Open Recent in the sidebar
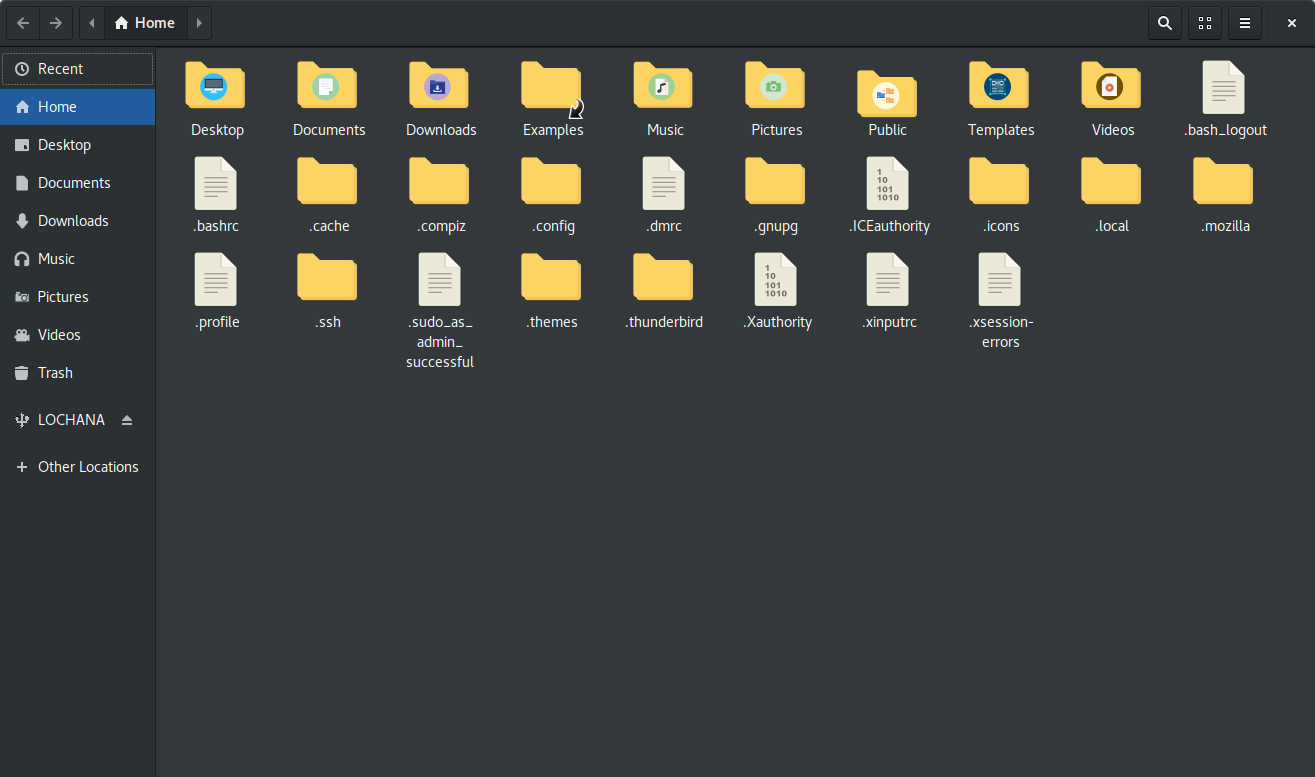1315x777 pixels. (77, 69)
